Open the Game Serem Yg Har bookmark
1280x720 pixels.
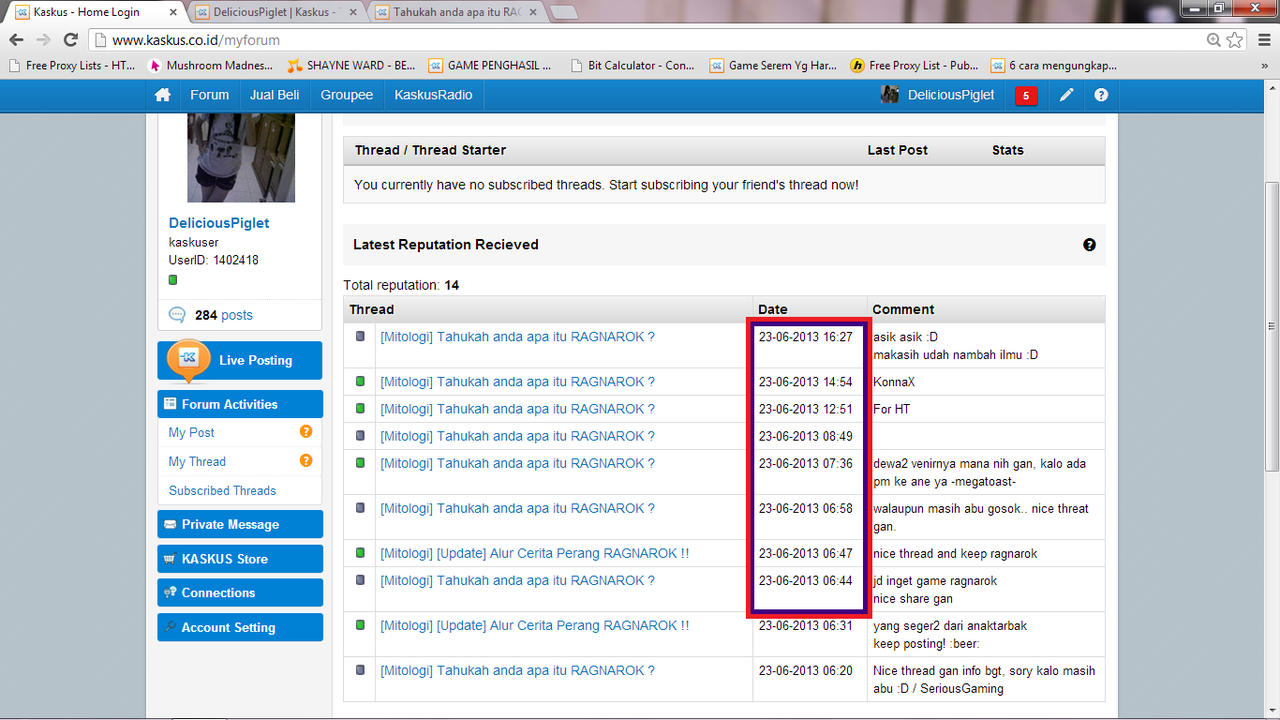coord(773,66)
